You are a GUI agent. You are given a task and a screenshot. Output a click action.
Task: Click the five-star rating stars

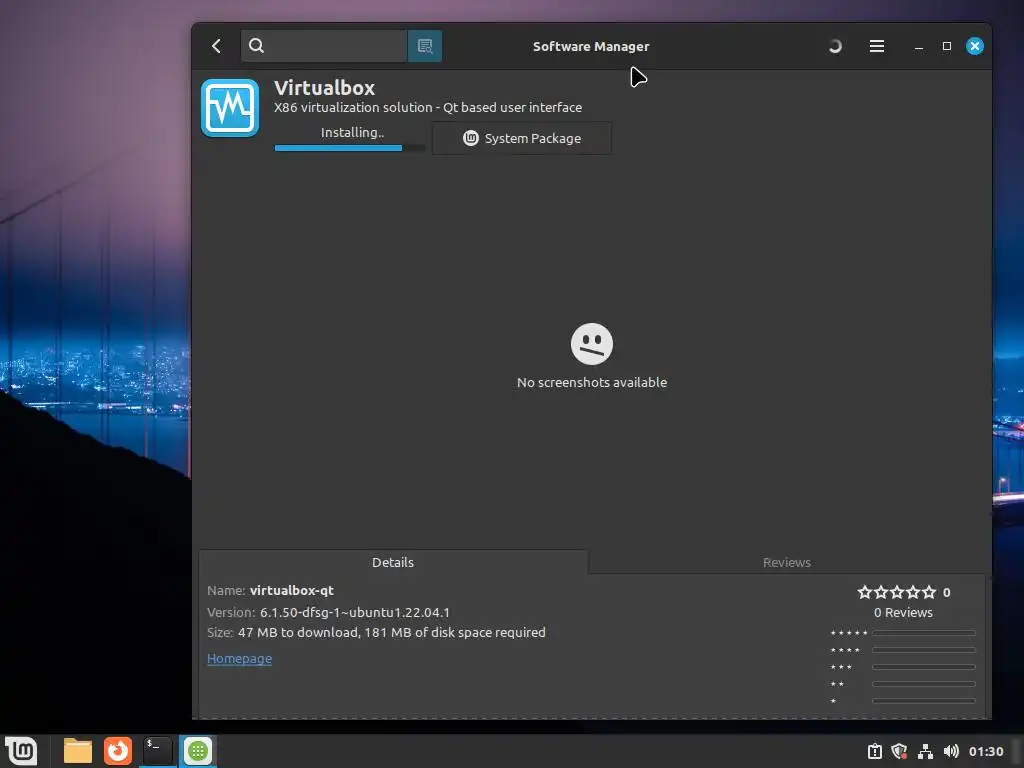(897, 592)
